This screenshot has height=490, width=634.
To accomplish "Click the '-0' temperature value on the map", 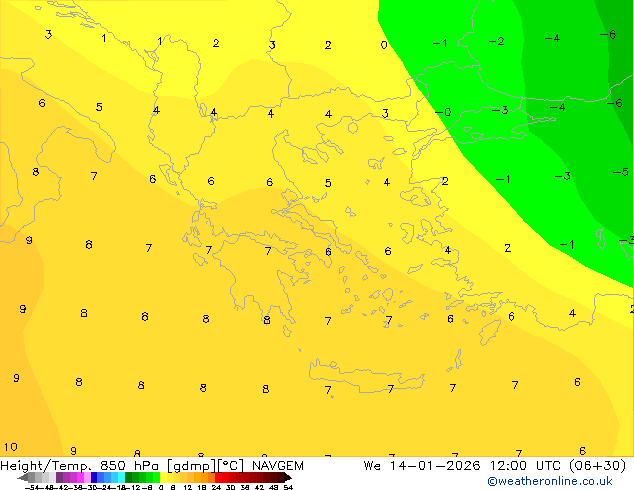I will click(x=443, y=112).
